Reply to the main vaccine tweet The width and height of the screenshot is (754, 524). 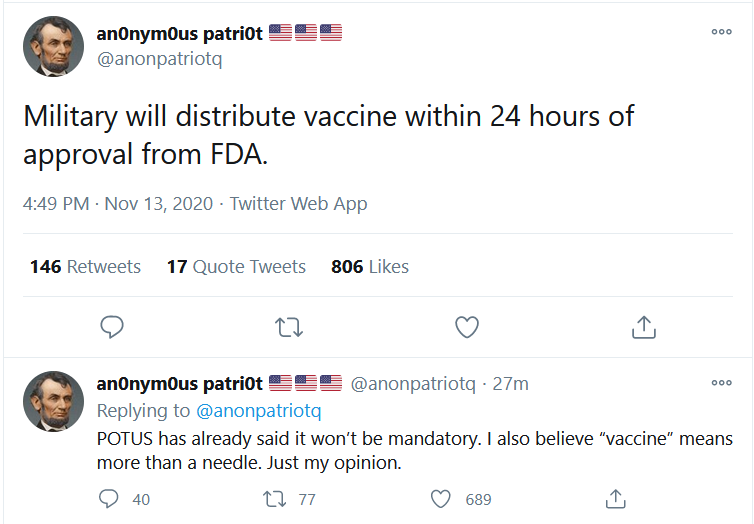click(x=113, y=326)
